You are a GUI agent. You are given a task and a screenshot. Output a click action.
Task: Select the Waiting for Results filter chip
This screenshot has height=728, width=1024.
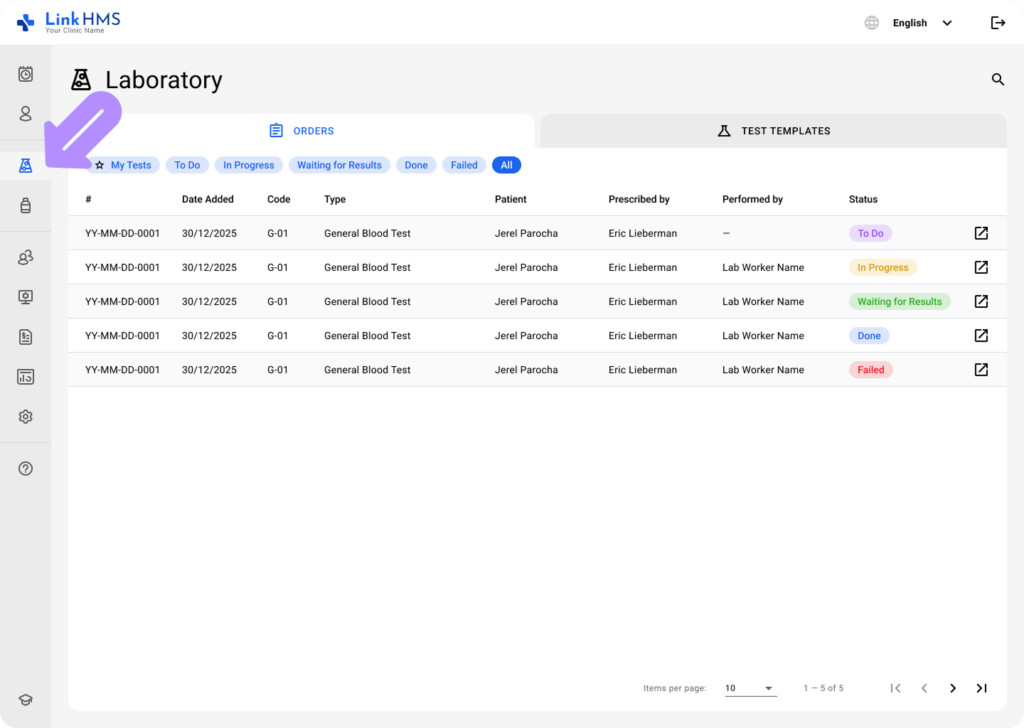point(339,165)
